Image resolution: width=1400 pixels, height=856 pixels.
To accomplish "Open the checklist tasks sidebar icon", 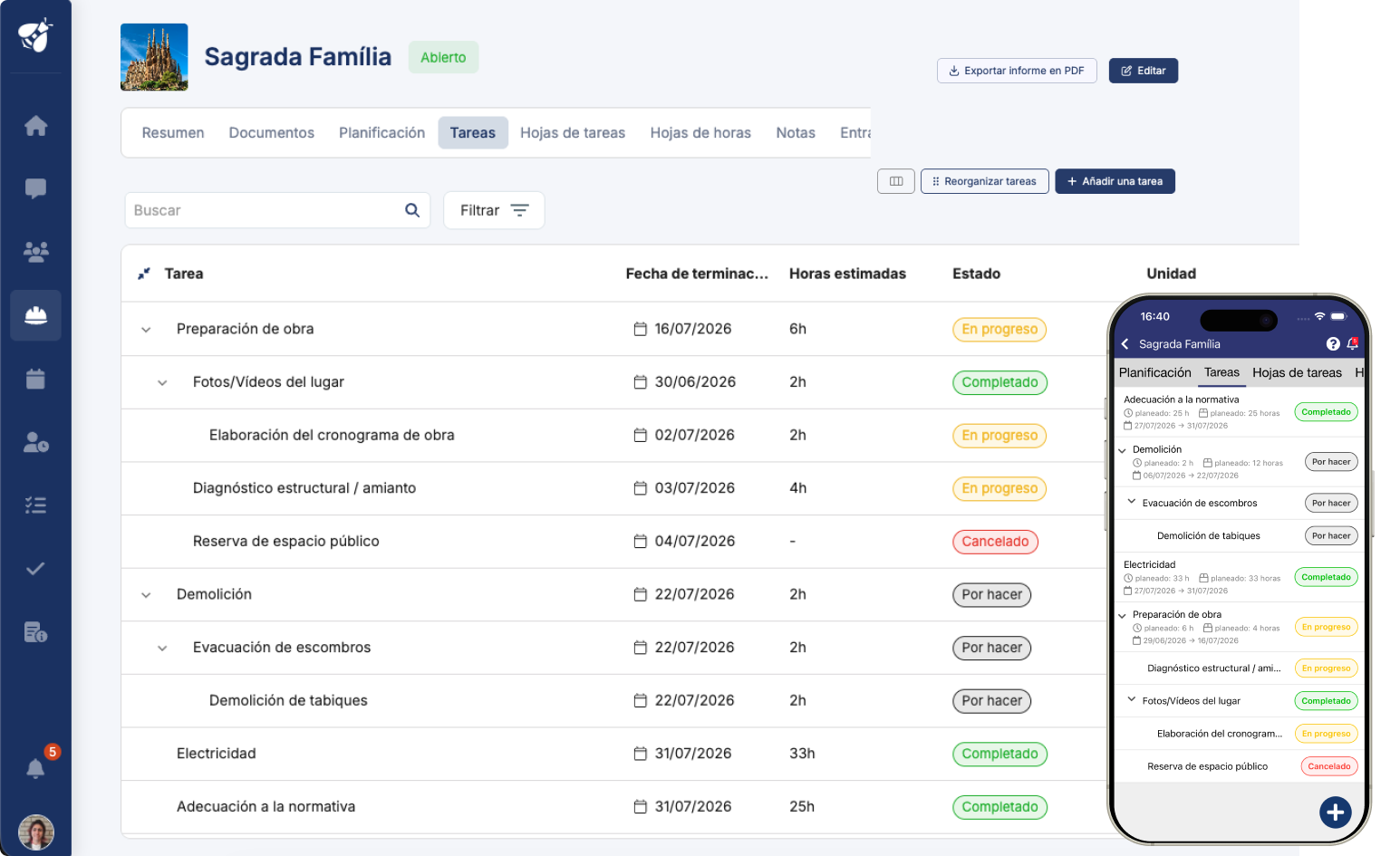I will pyautogui.click(x=35, y=505).
